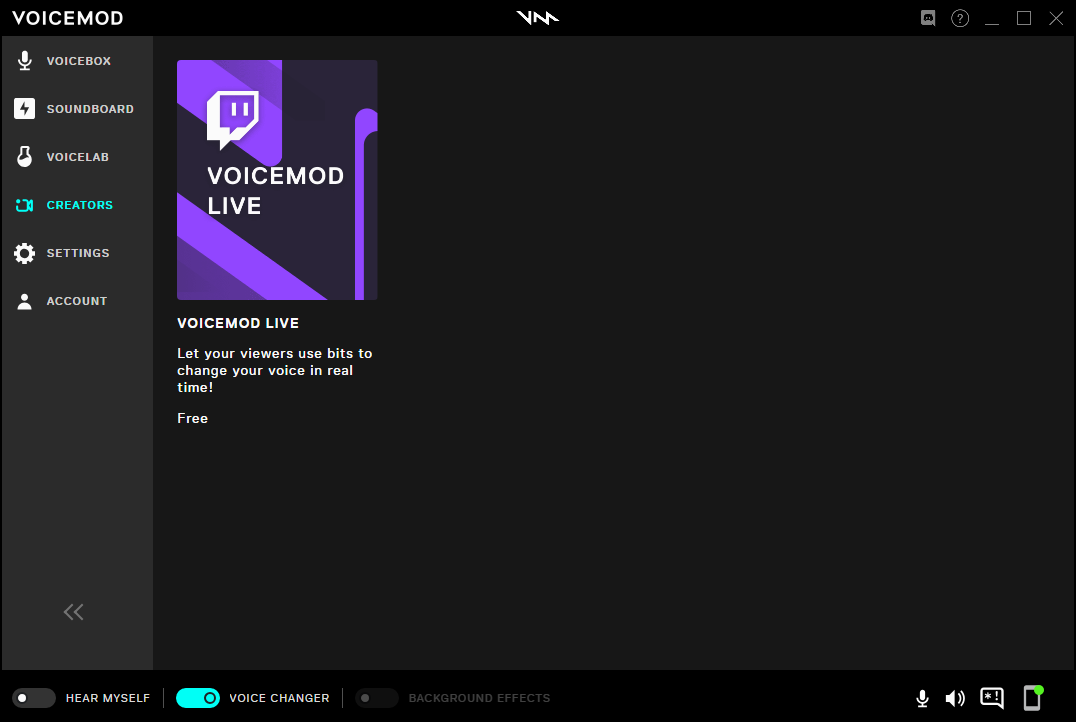1076x722 pixels.
Task: Click the Creators camera icon
Action: coord(25,205)
